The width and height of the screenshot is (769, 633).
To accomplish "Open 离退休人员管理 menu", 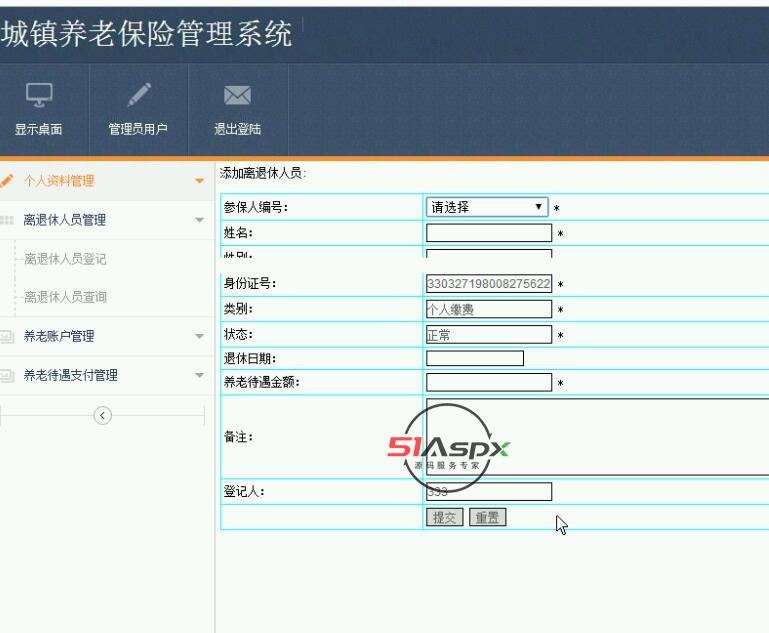I will coord(107,220).
